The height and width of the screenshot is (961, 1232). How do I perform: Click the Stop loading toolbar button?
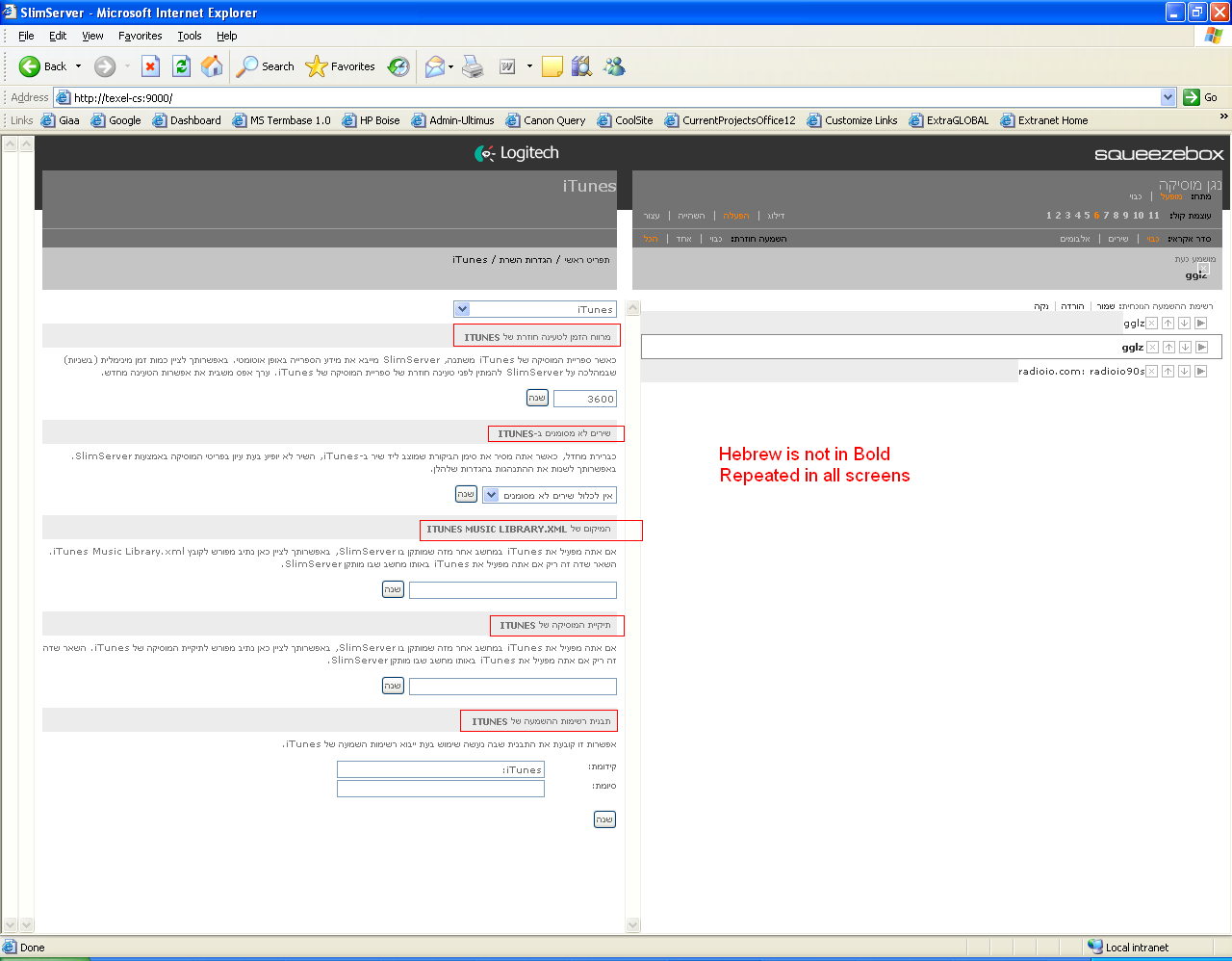click(150, 66)
